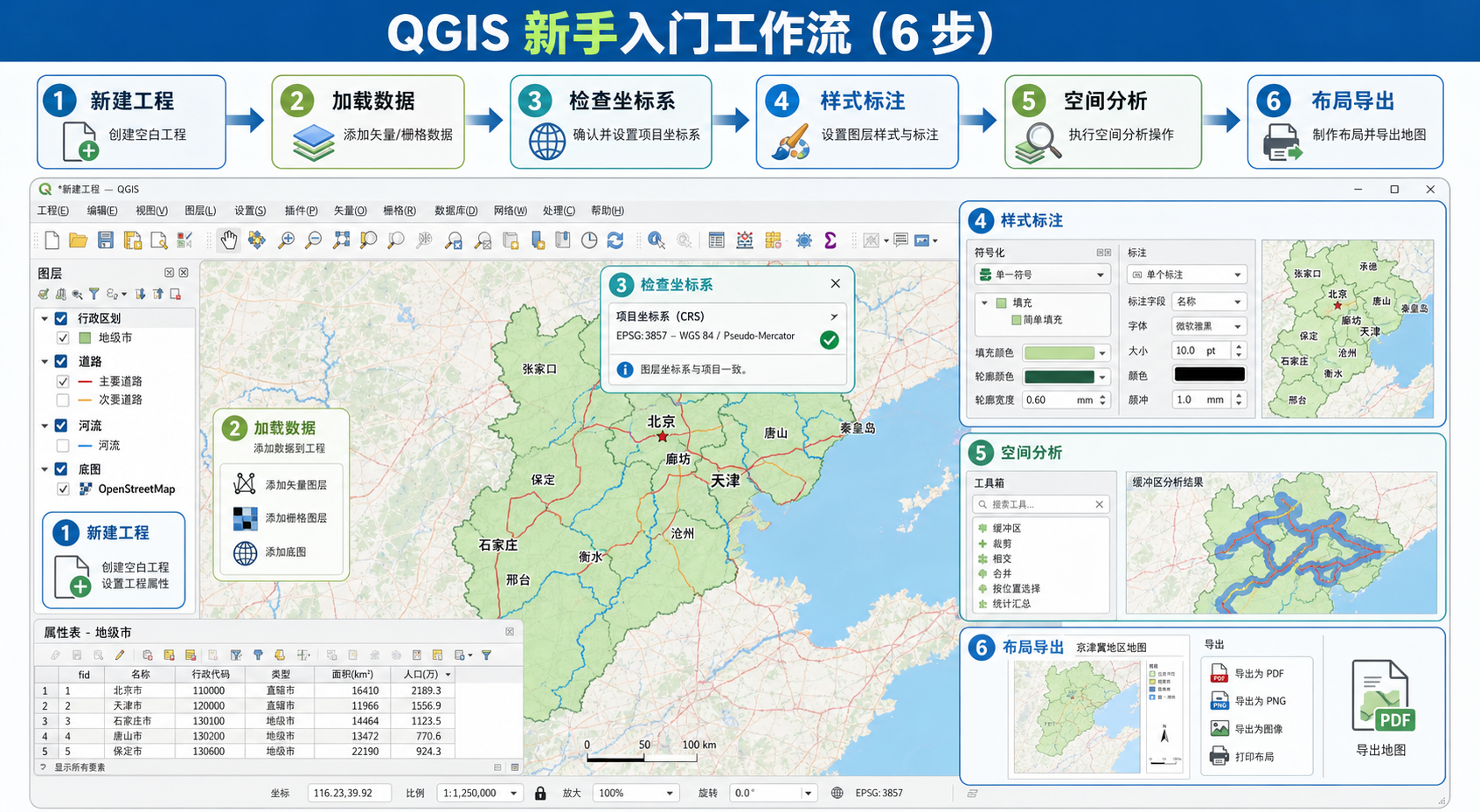
Task: Open the 插件(P) menu
Action: coord(301,211)
